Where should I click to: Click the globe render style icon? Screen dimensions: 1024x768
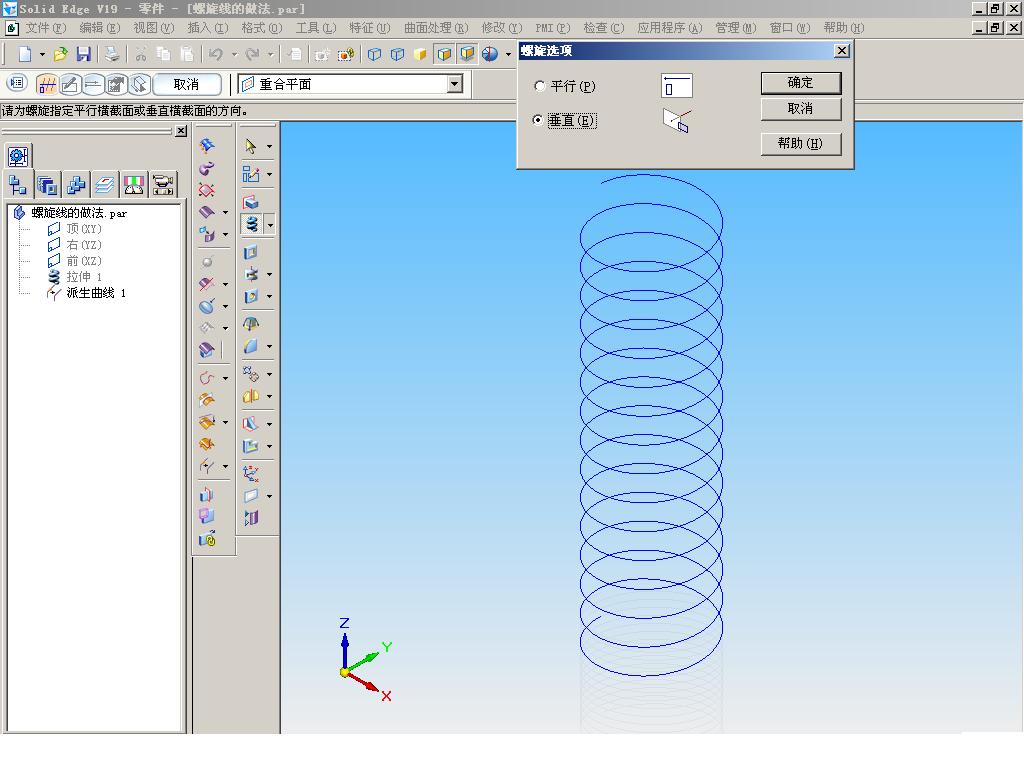point(490,54)
